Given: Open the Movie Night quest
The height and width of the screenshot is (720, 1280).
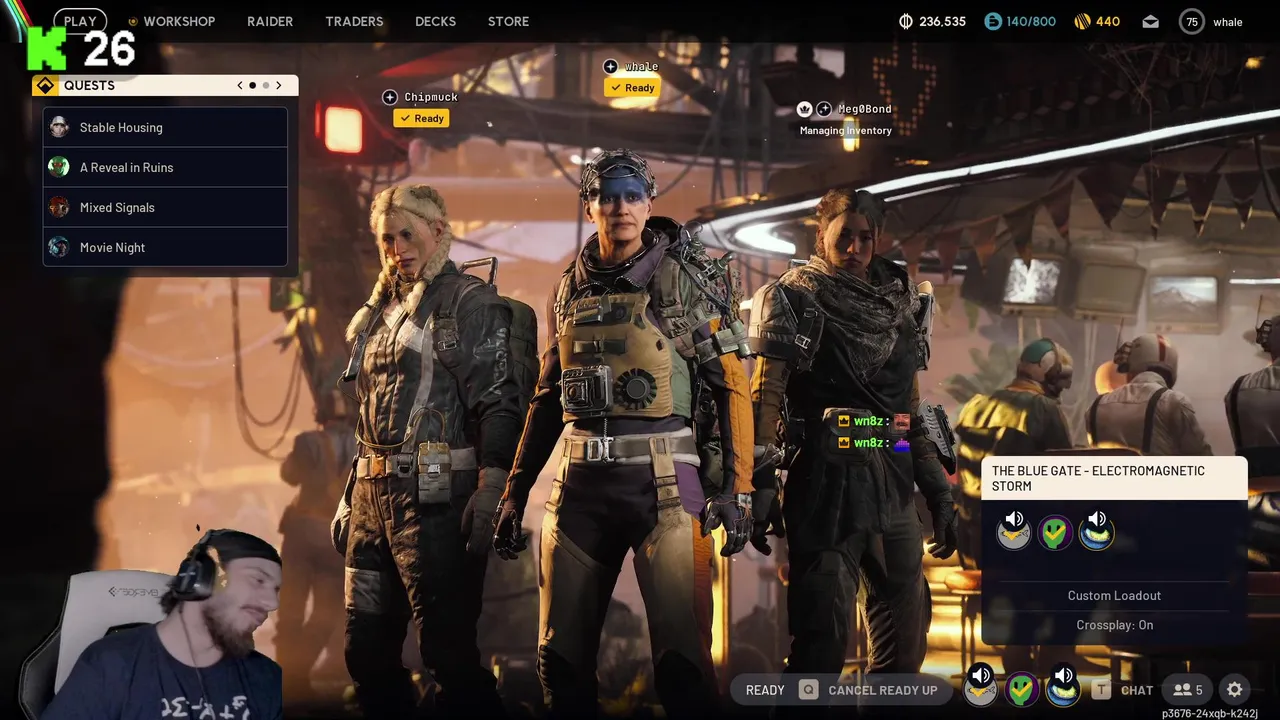Looking at the screenshot, I should (165, 247).
